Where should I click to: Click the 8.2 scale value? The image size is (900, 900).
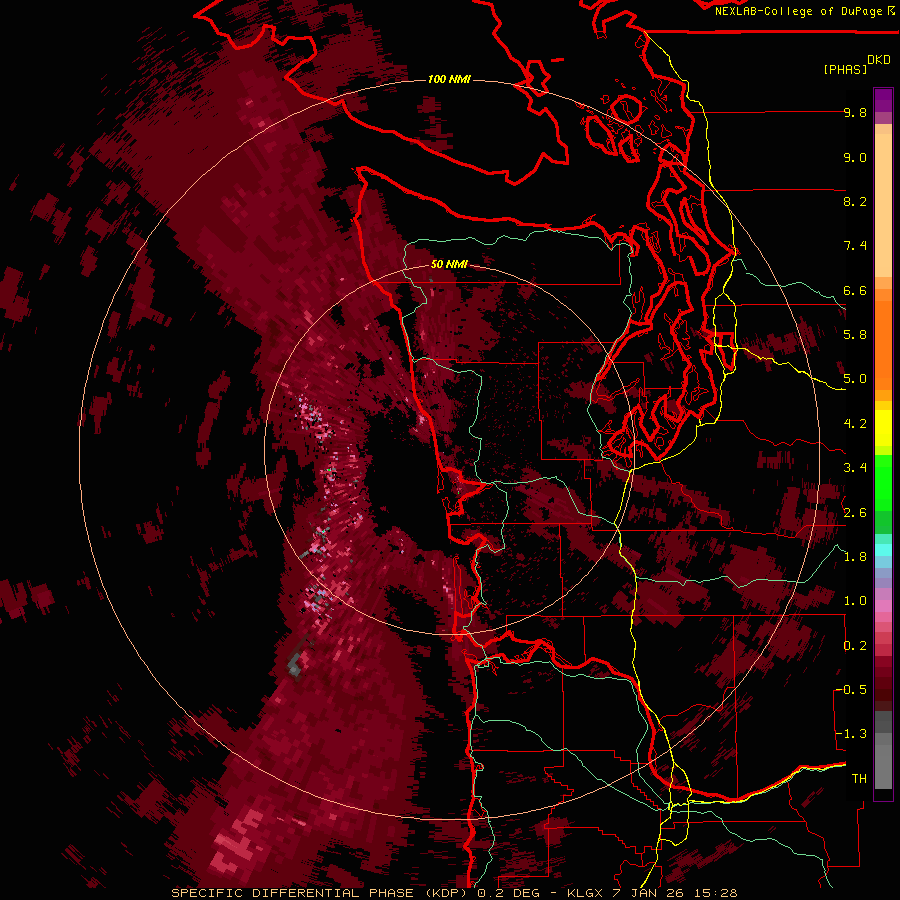[x=855, y=201]
